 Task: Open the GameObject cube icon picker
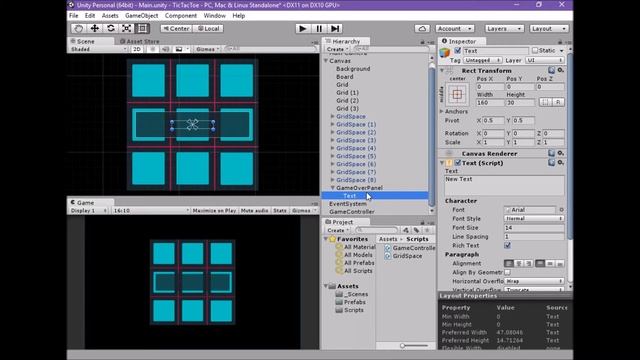coord(445,52)
